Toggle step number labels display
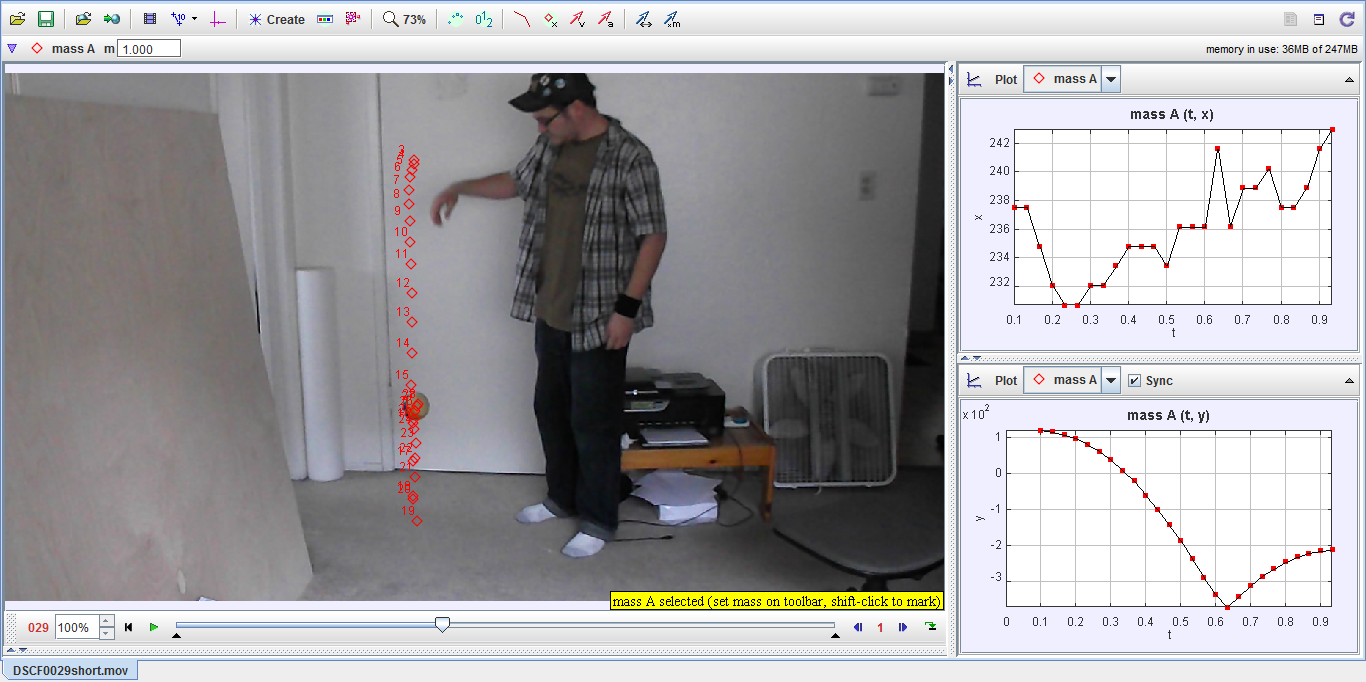 tap(481, 17)
